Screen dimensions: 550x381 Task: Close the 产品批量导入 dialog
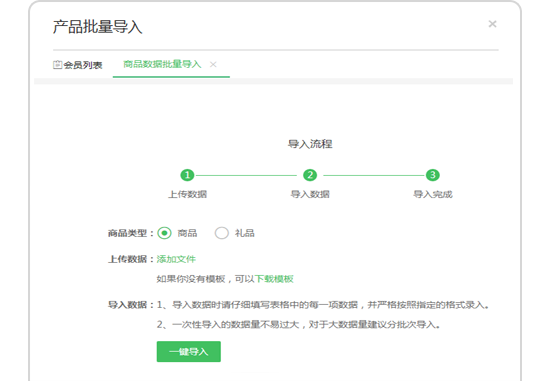click(492, 24)
